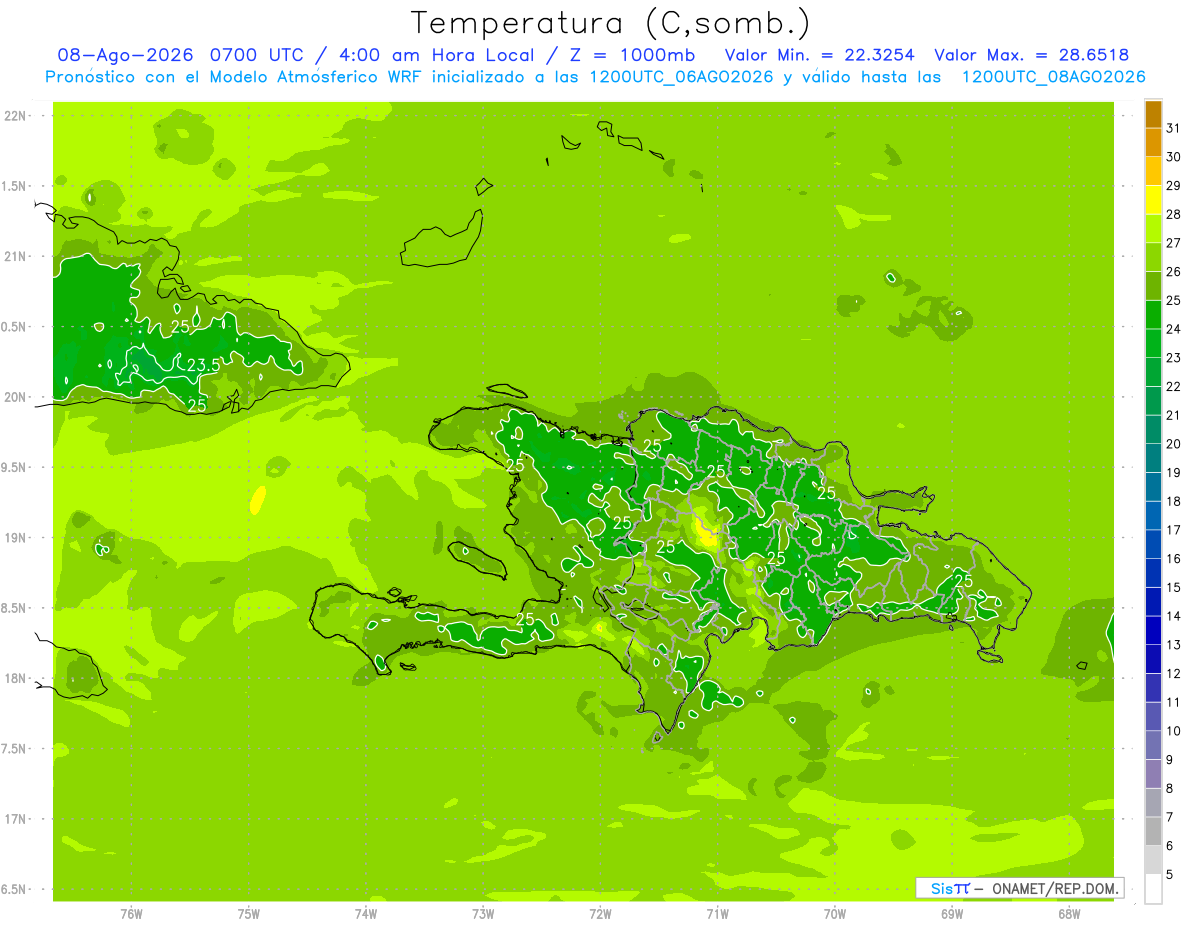Click the purple legend swatch between 9 and 10
Image resolution: width=1200 pixels, height=927 pixels.
[1153, 746]
